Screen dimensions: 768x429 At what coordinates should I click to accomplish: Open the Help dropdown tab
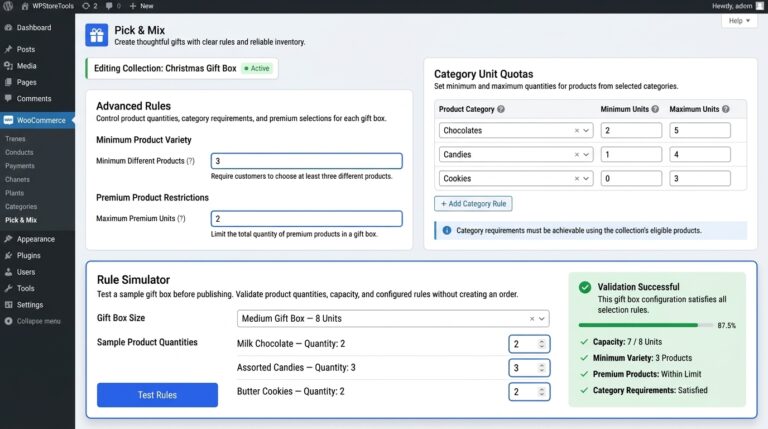pyautogui.click(x=739, y=21)
